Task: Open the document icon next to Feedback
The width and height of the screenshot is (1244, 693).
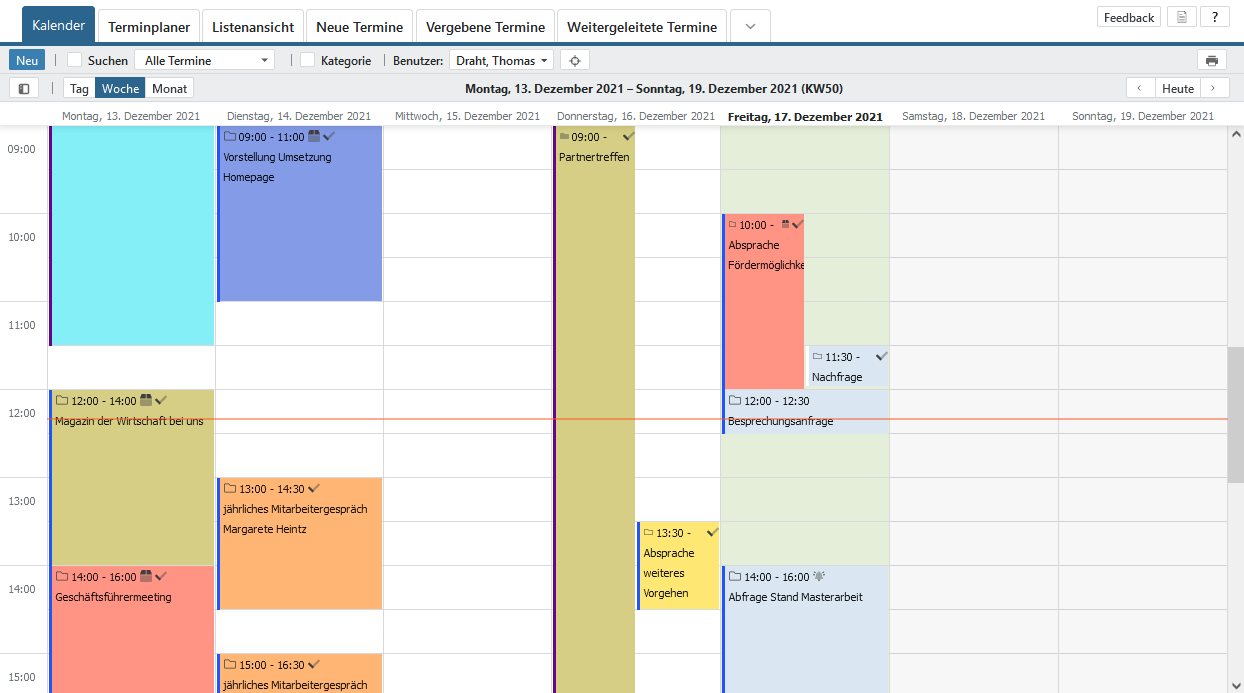Action: tap(1182, 17)
